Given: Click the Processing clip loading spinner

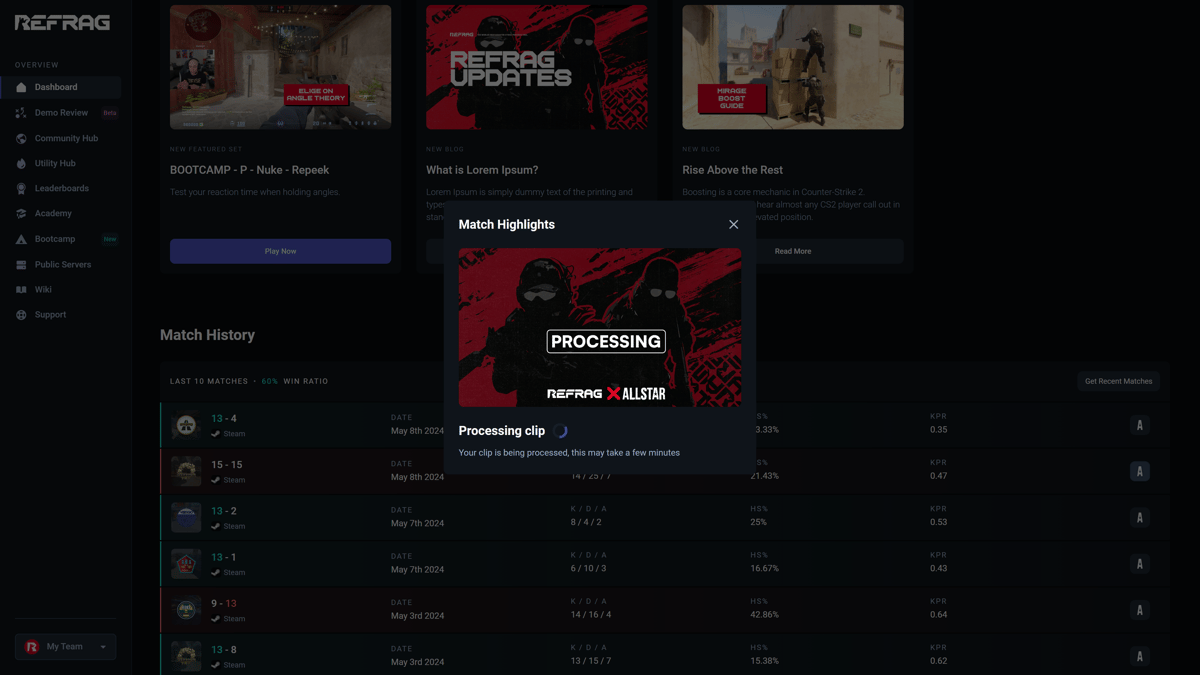Looking at the screenshot, I should 560,431.
